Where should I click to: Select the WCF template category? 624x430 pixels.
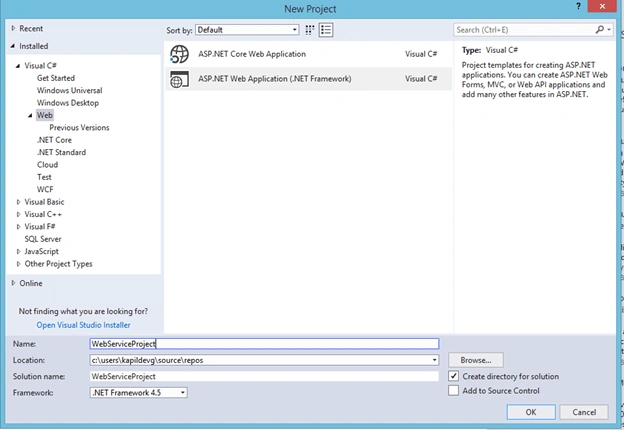coord(45,189)
